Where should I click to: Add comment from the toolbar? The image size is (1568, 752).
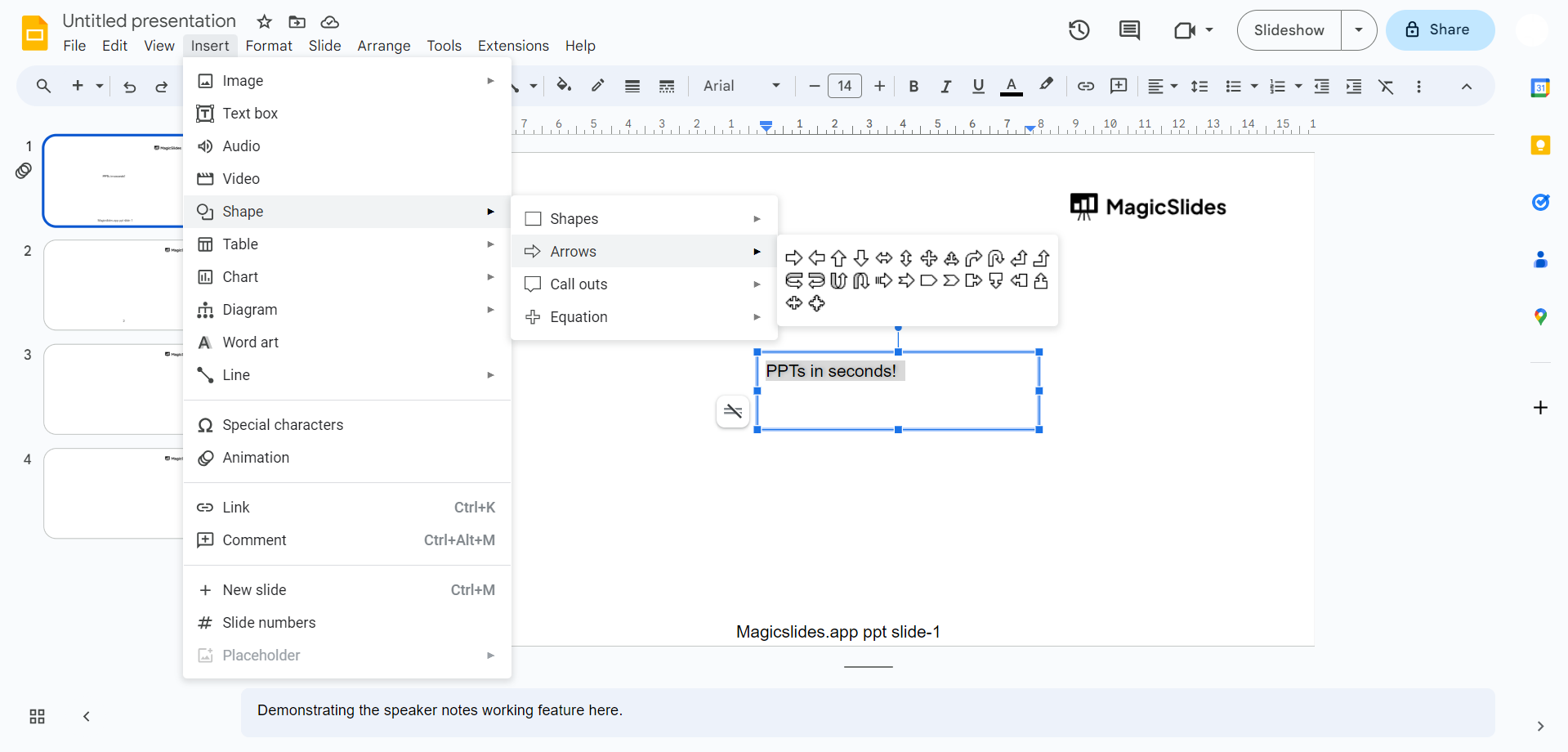point(1119,86)
